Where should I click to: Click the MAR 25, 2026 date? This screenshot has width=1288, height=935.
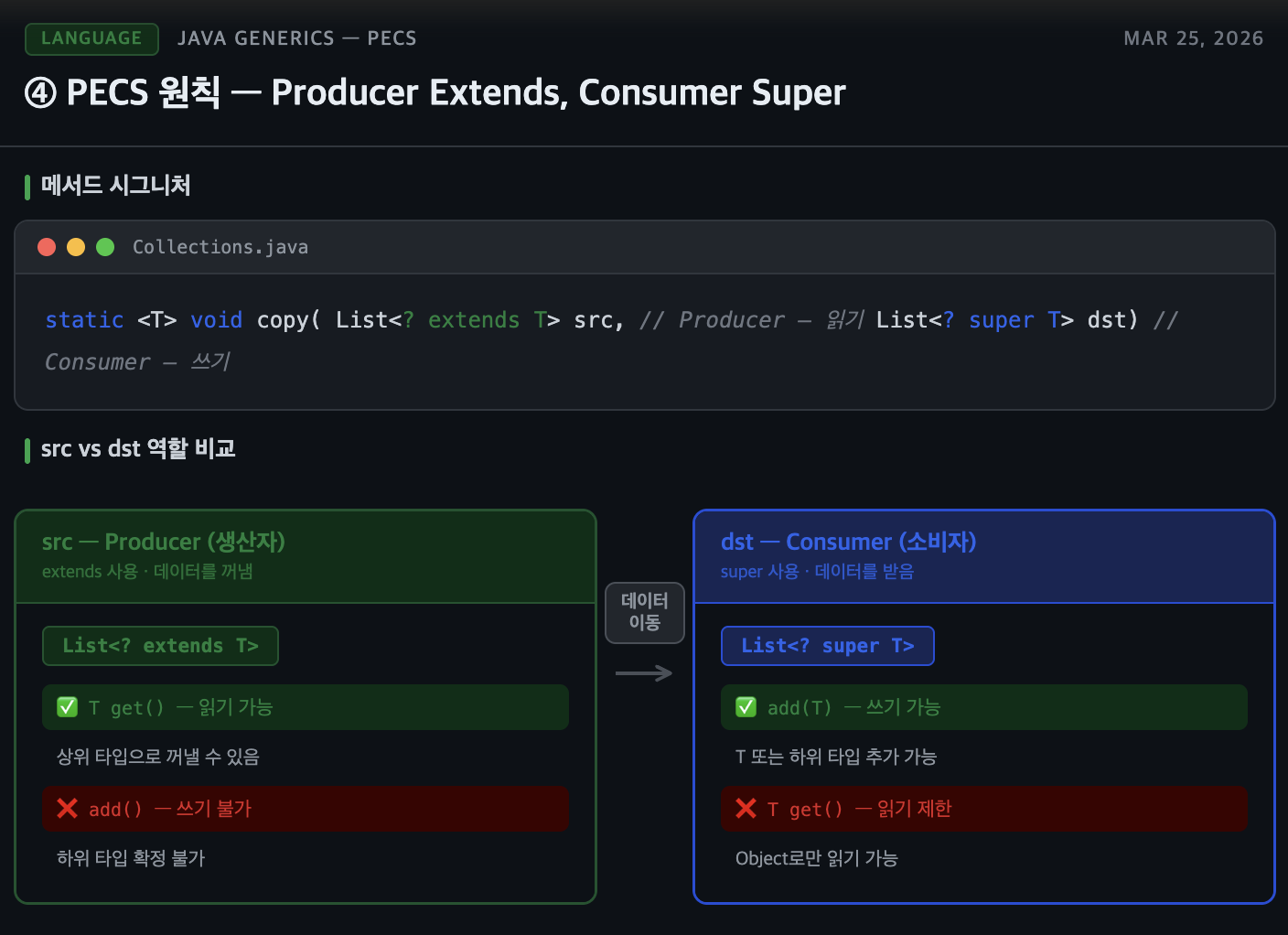(1193, 38)
